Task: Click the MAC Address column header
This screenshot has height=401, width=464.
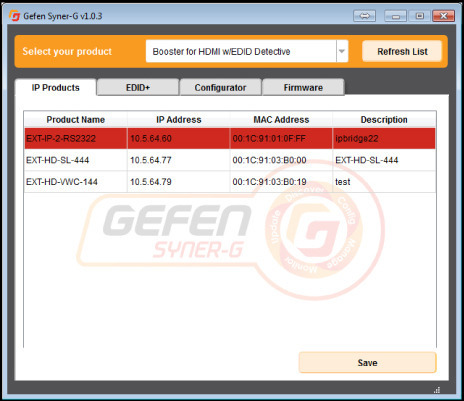Action: (281, 120)
